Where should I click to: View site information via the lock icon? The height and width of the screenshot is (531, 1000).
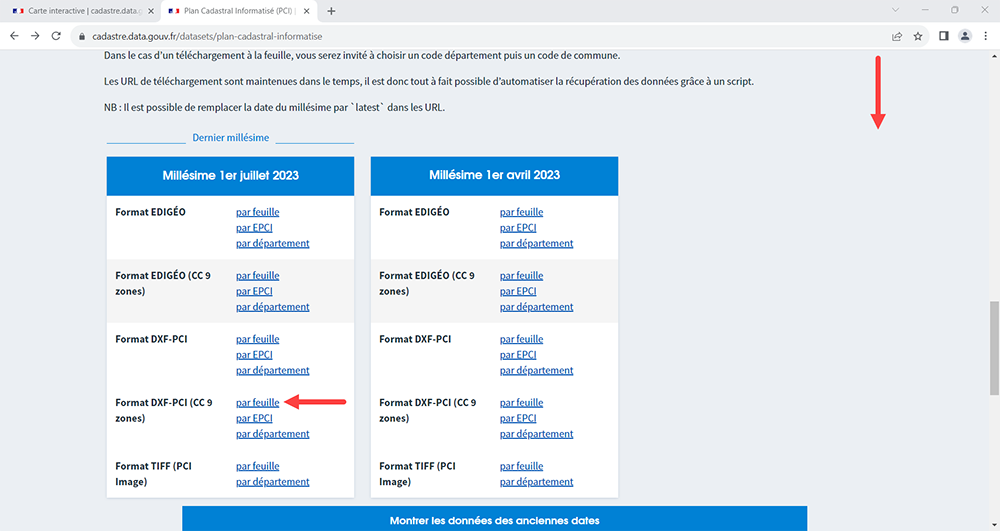83,35
